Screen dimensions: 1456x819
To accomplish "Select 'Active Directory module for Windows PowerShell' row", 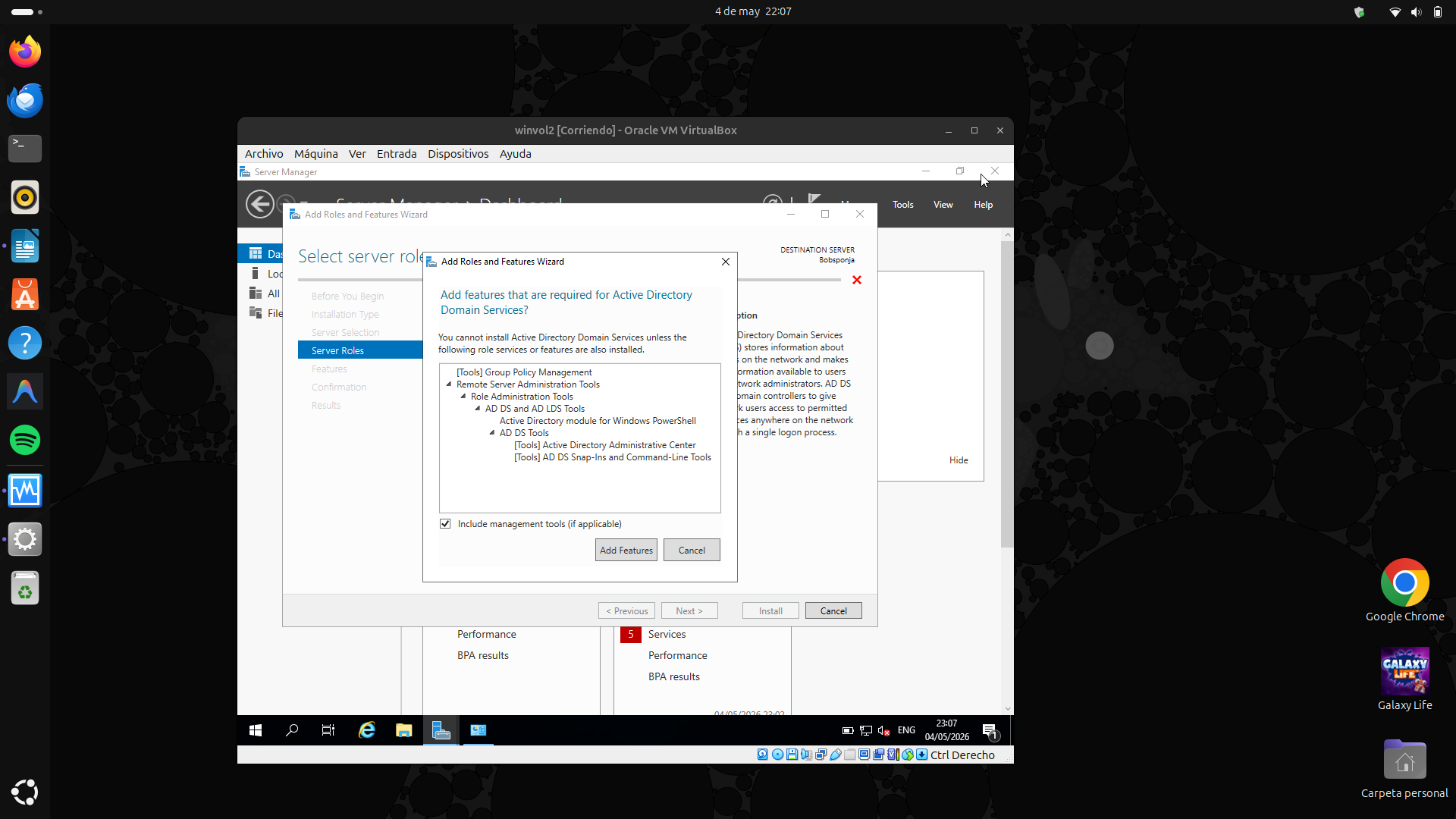I will [598, 421].
